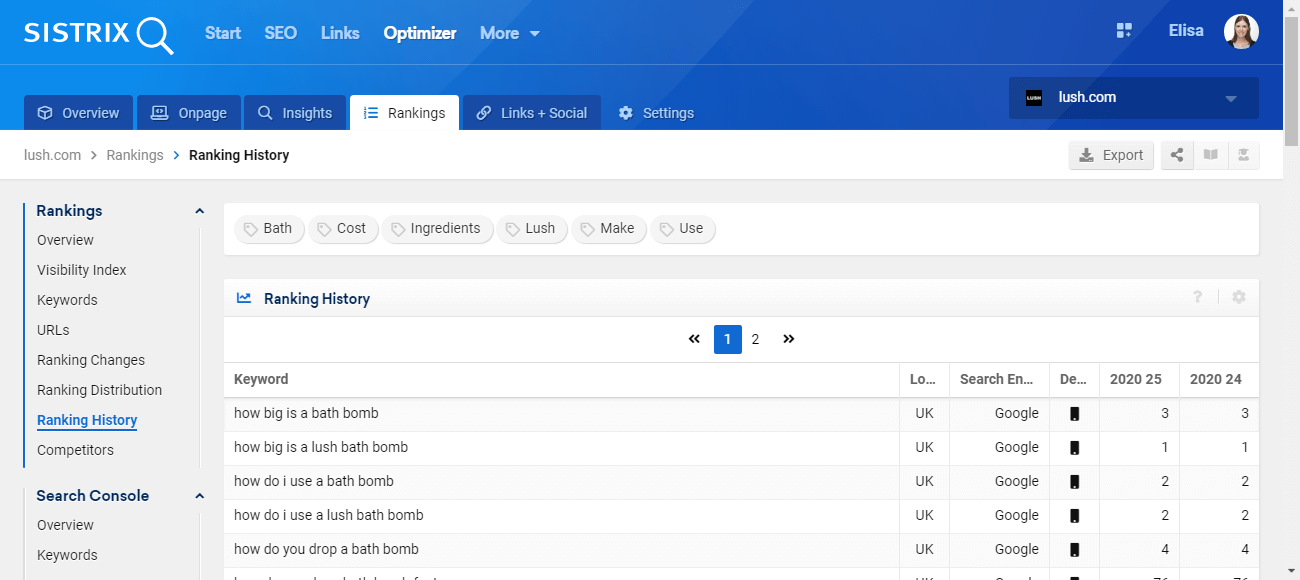The height and width of the screenshot is (580, 1300).
Task: Go to the Start menu item
Action: coord(223,33)
